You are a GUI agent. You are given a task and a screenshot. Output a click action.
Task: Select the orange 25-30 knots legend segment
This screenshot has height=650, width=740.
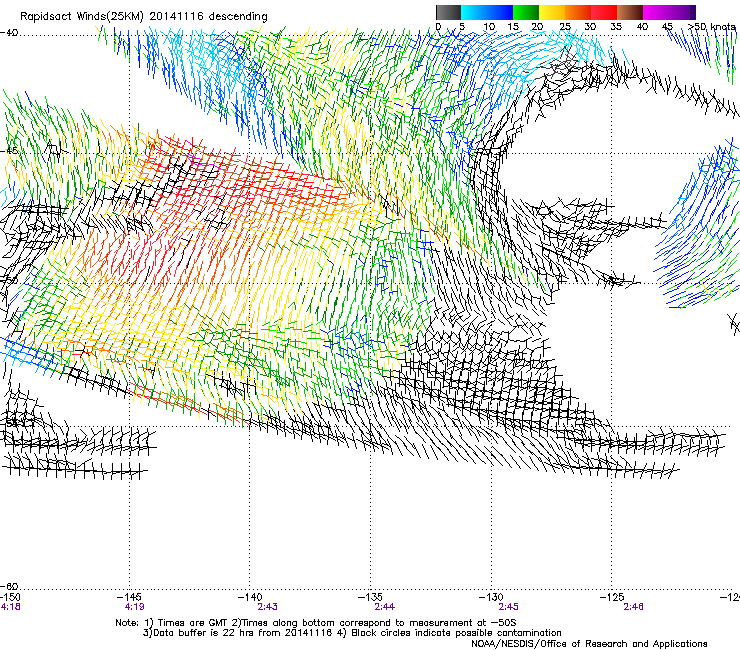[578, 12]
